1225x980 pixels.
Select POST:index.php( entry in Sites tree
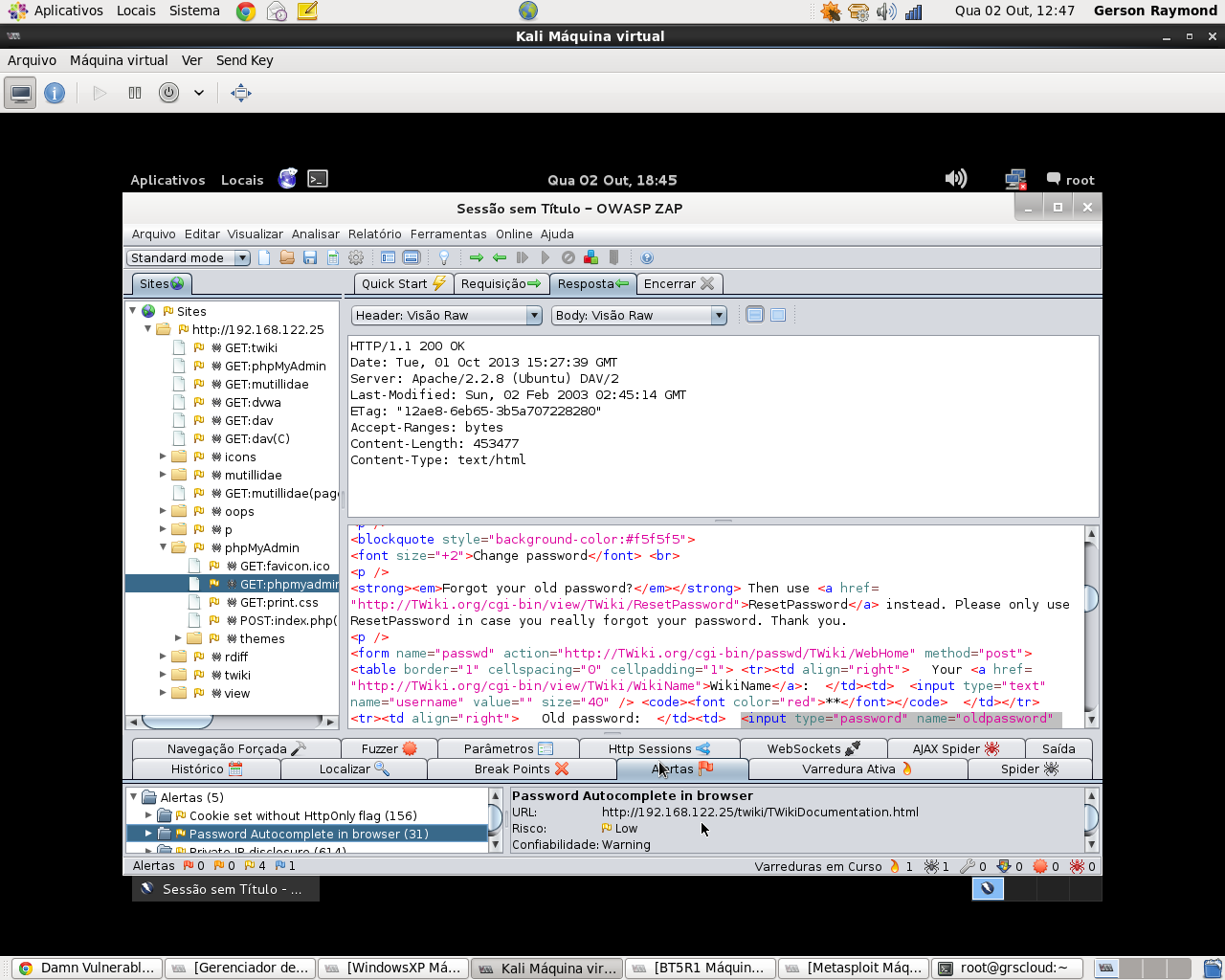(288, 620)
